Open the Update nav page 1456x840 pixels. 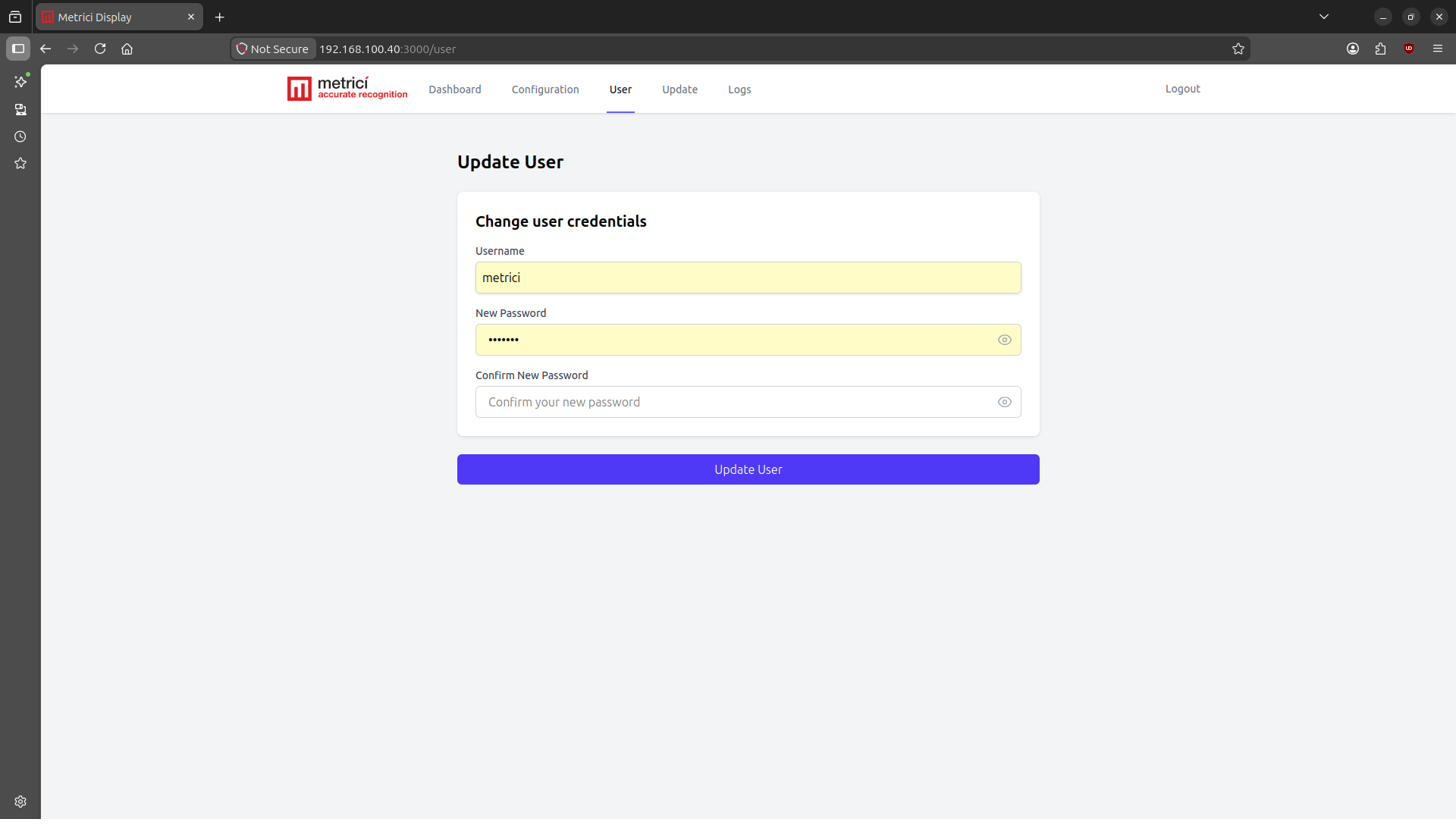click(x=680, y=90)
